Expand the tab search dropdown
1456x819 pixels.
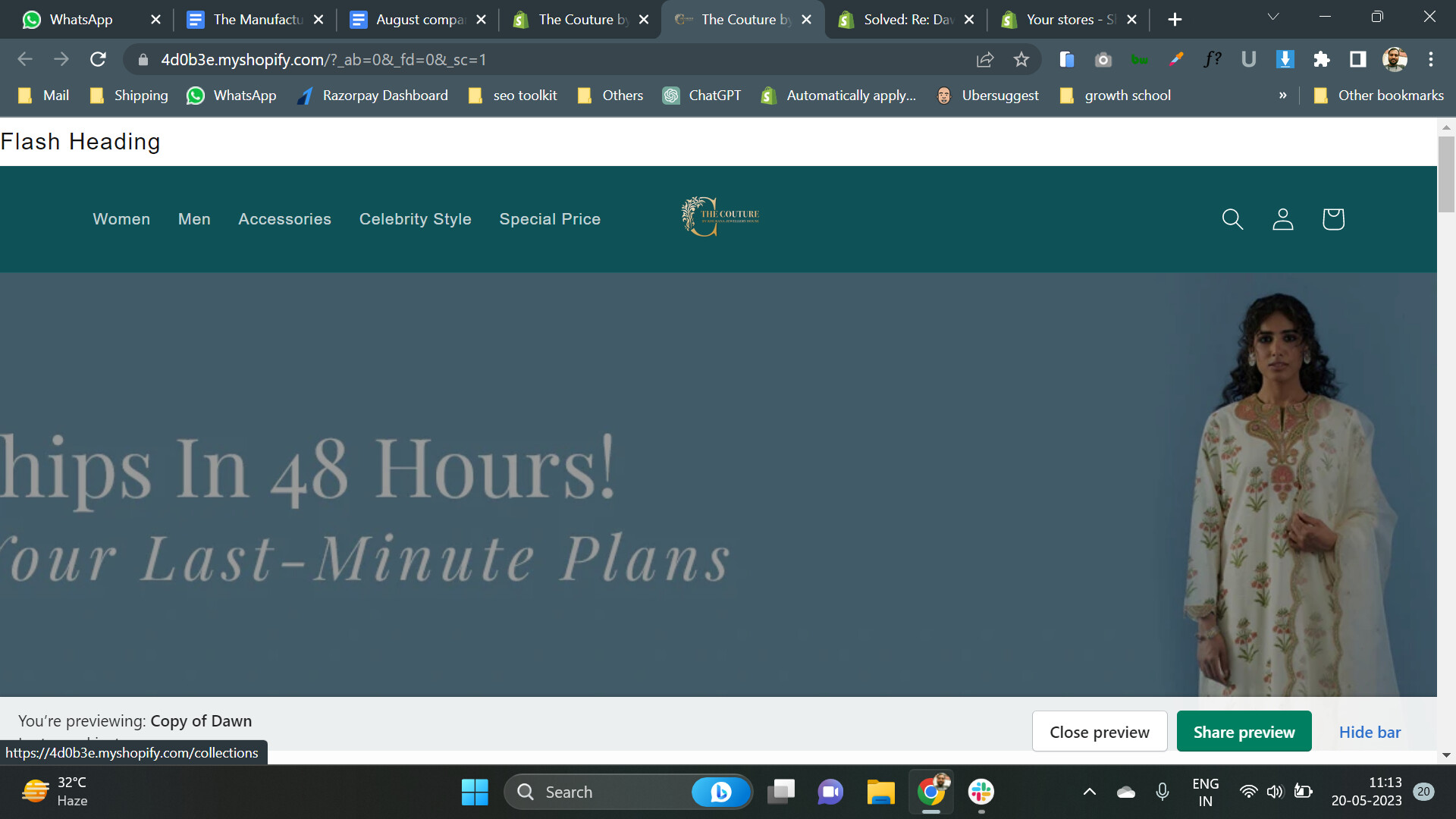click(1273, 17)
